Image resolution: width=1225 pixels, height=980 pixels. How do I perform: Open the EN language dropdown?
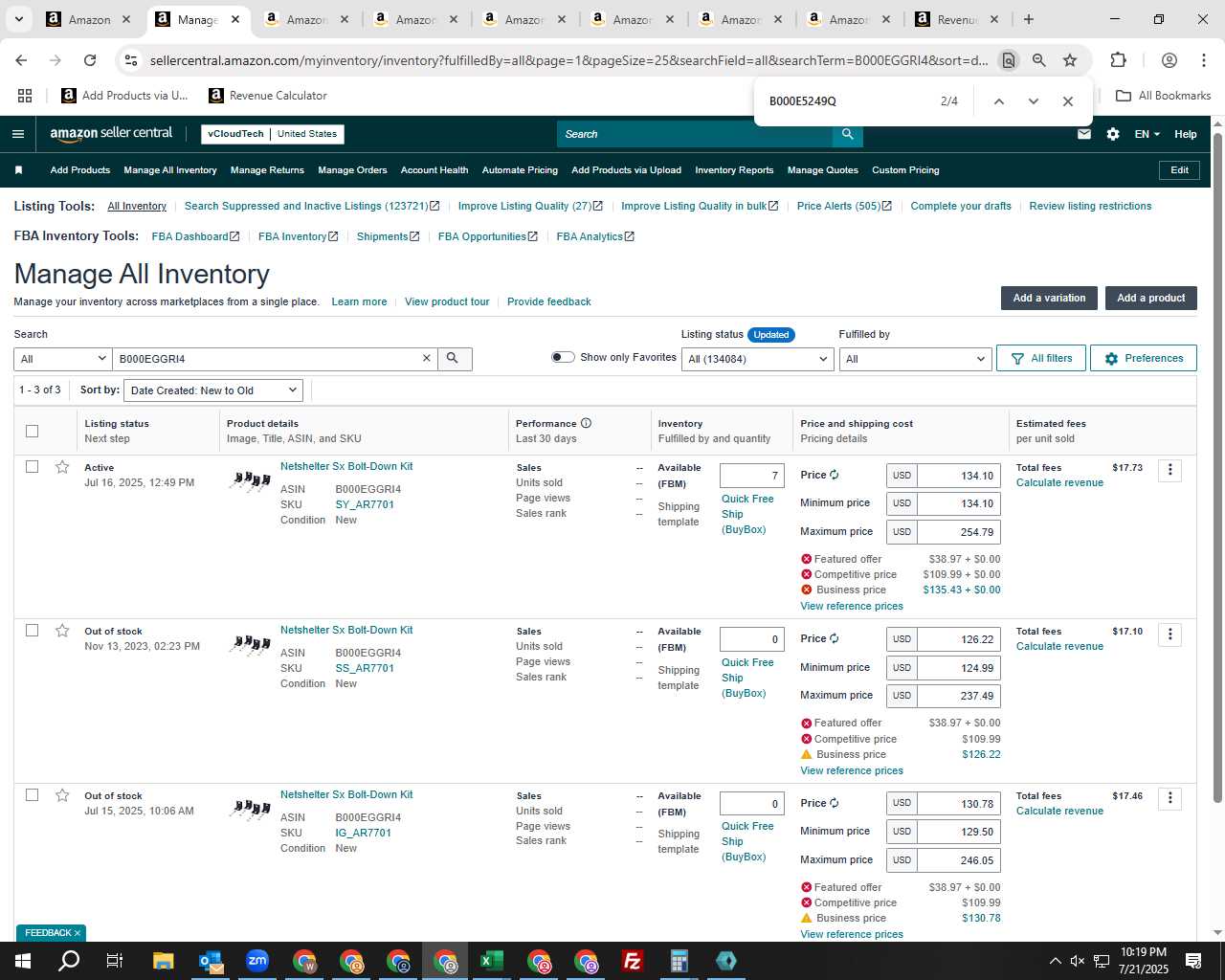pos(1147,134)
